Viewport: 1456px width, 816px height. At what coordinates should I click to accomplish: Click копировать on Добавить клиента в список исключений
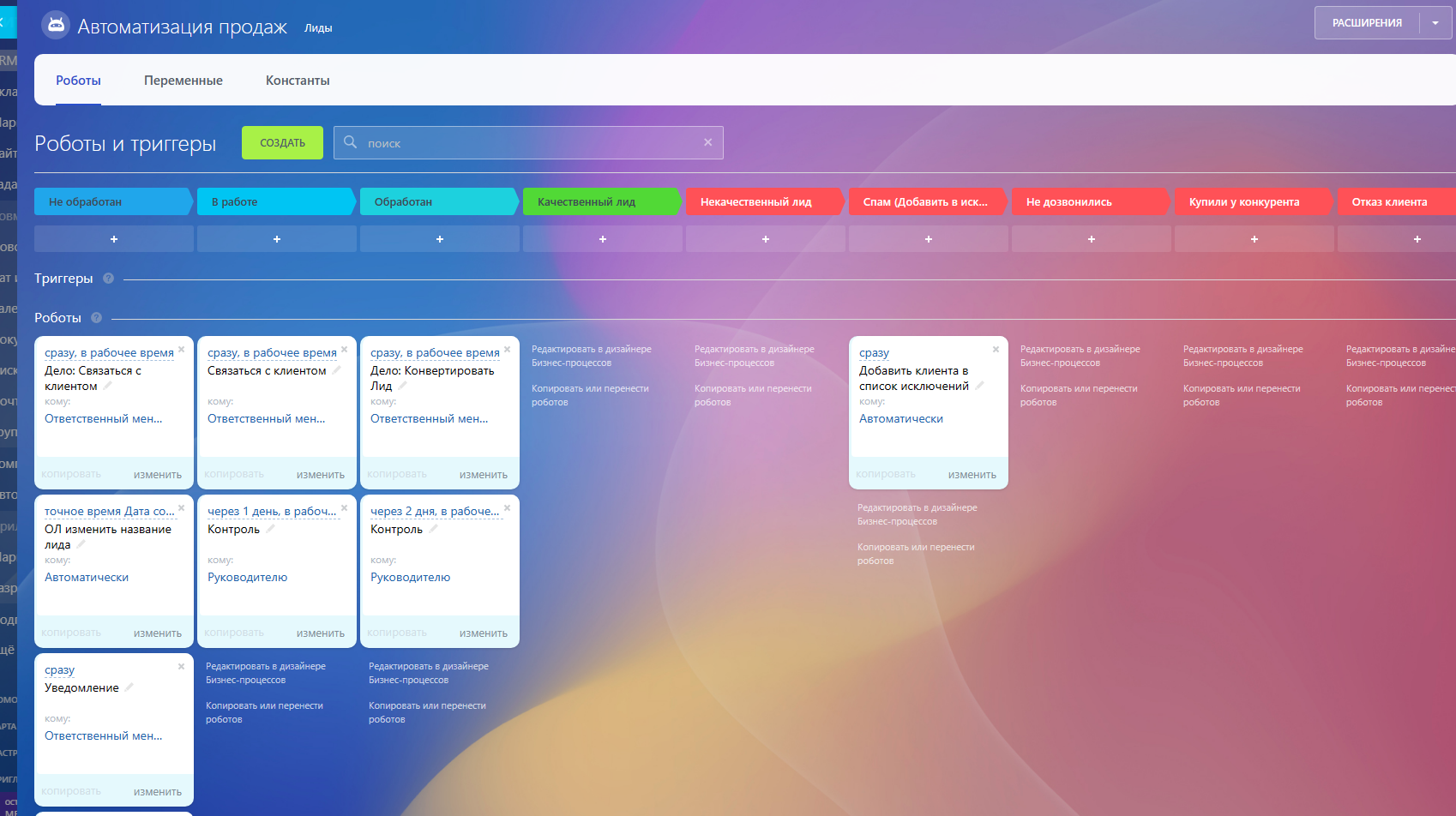coord(886,474)
